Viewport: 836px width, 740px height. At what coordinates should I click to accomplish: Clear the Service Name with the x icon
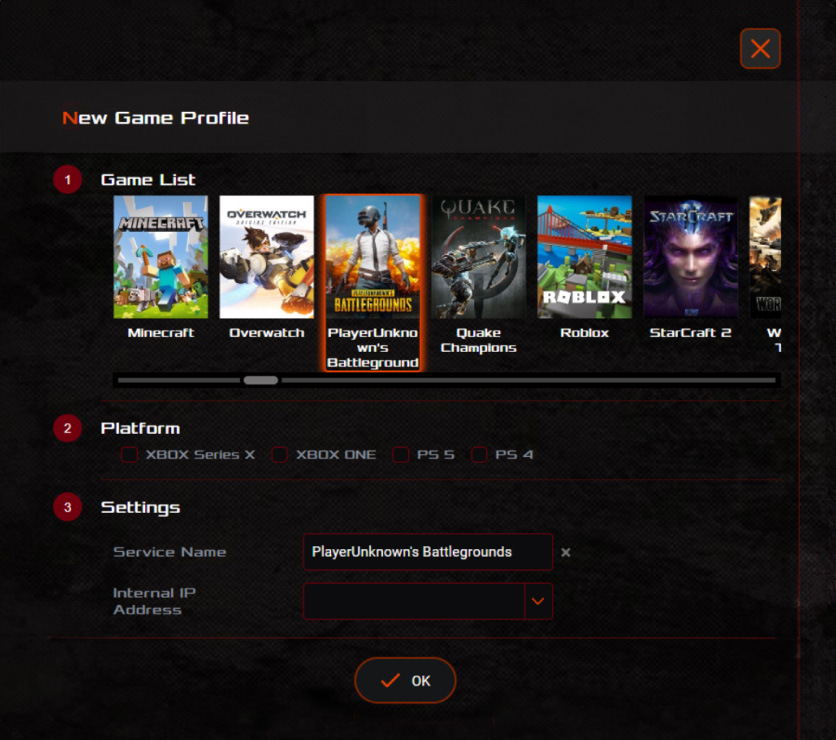pos(566,552)
